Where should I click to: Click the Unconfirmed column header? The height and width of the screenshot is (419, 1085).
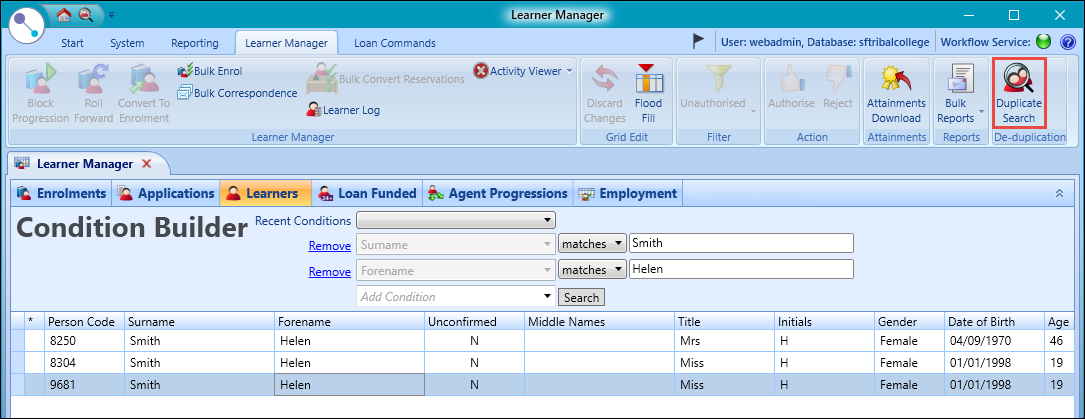point(474,322)
